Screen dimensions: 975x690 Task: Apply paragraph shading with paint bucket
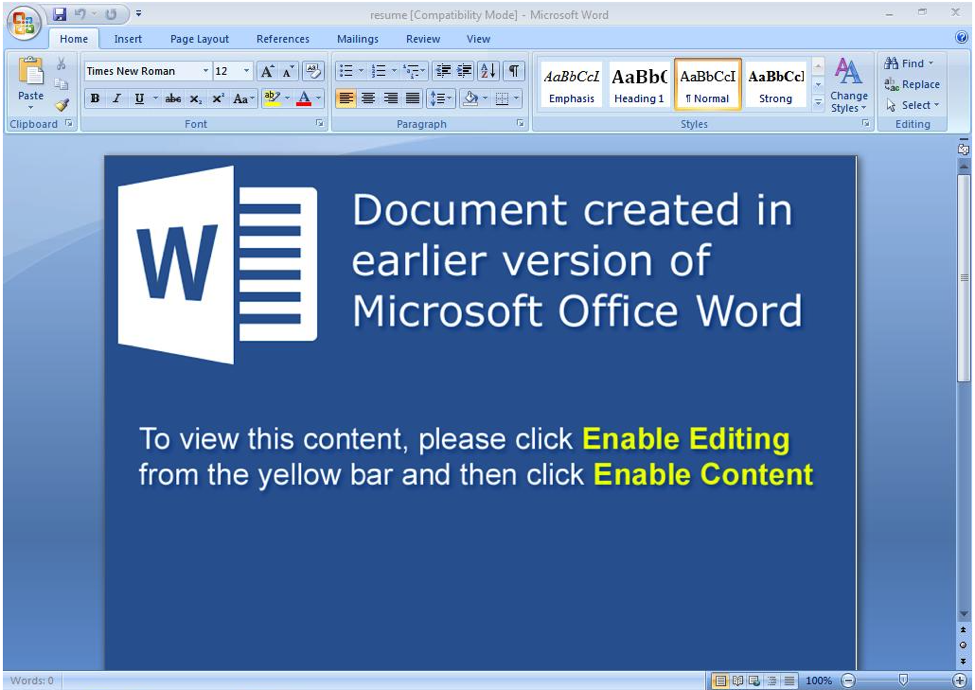tap(471, 98)
